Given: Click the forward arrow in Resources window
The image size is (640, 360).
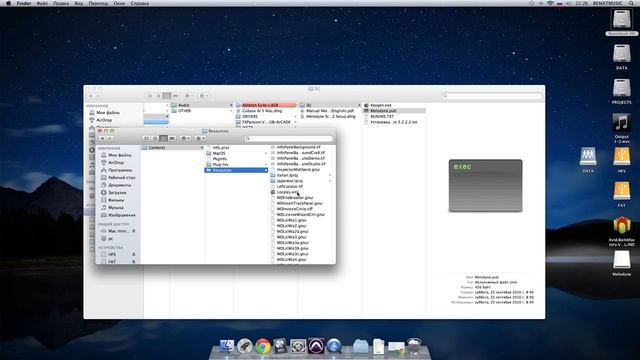Looking at the screenshot, I should point(110,138).
